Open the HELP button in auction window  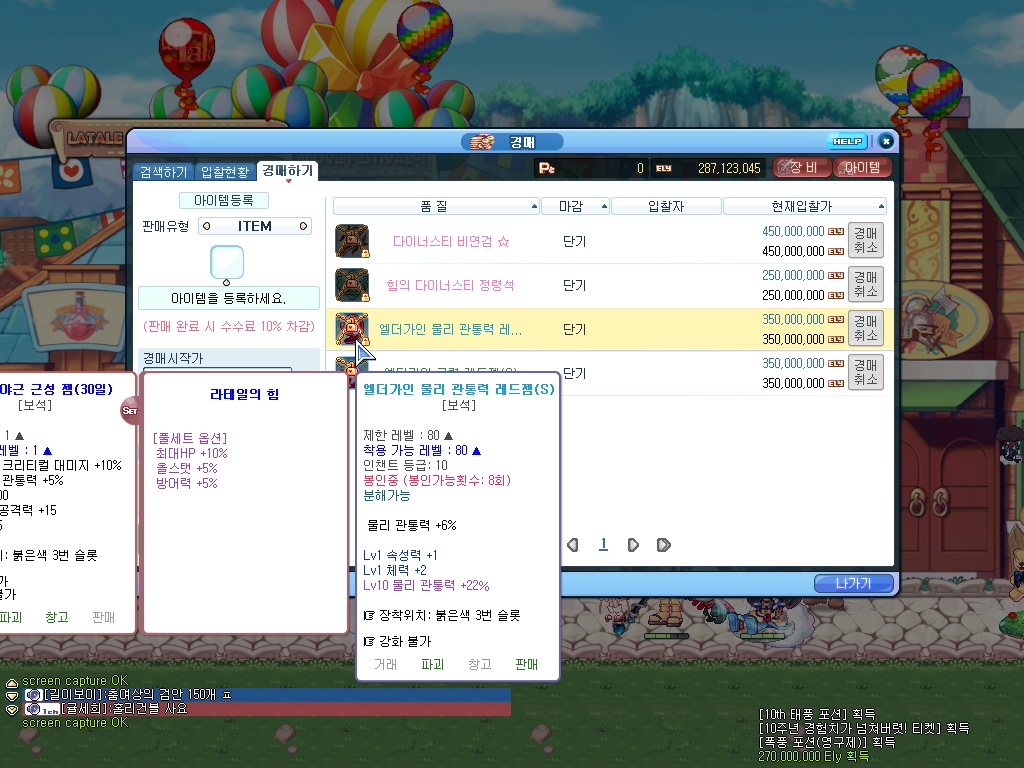tap(847, 142)
